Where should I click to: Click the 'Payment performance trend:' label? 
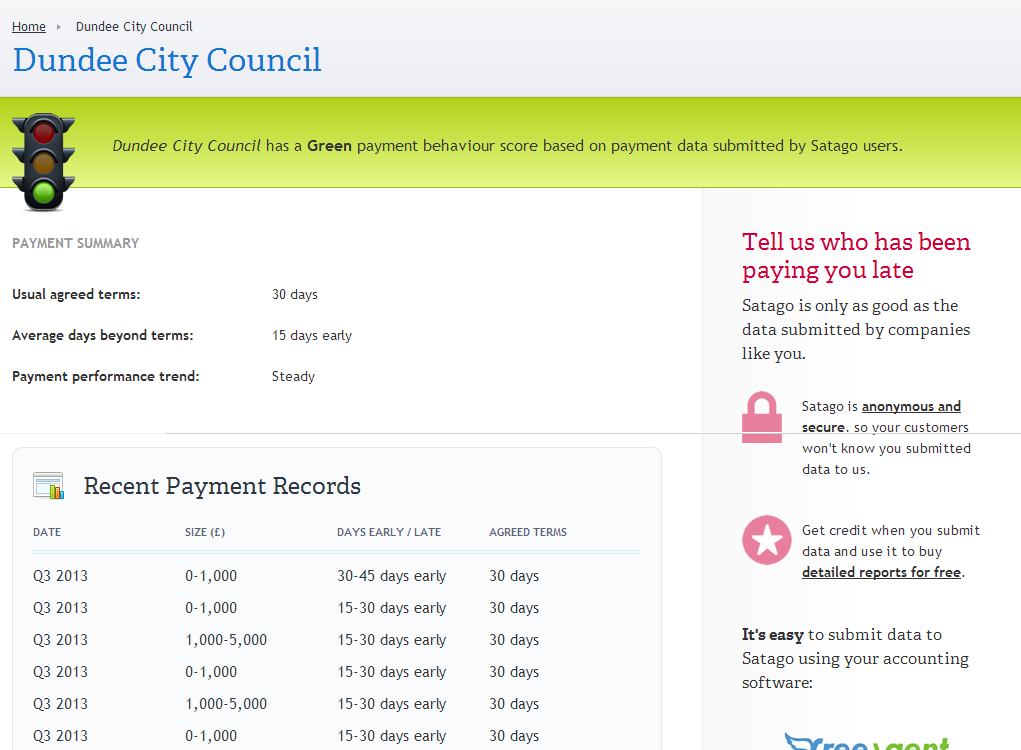[105, 376]
